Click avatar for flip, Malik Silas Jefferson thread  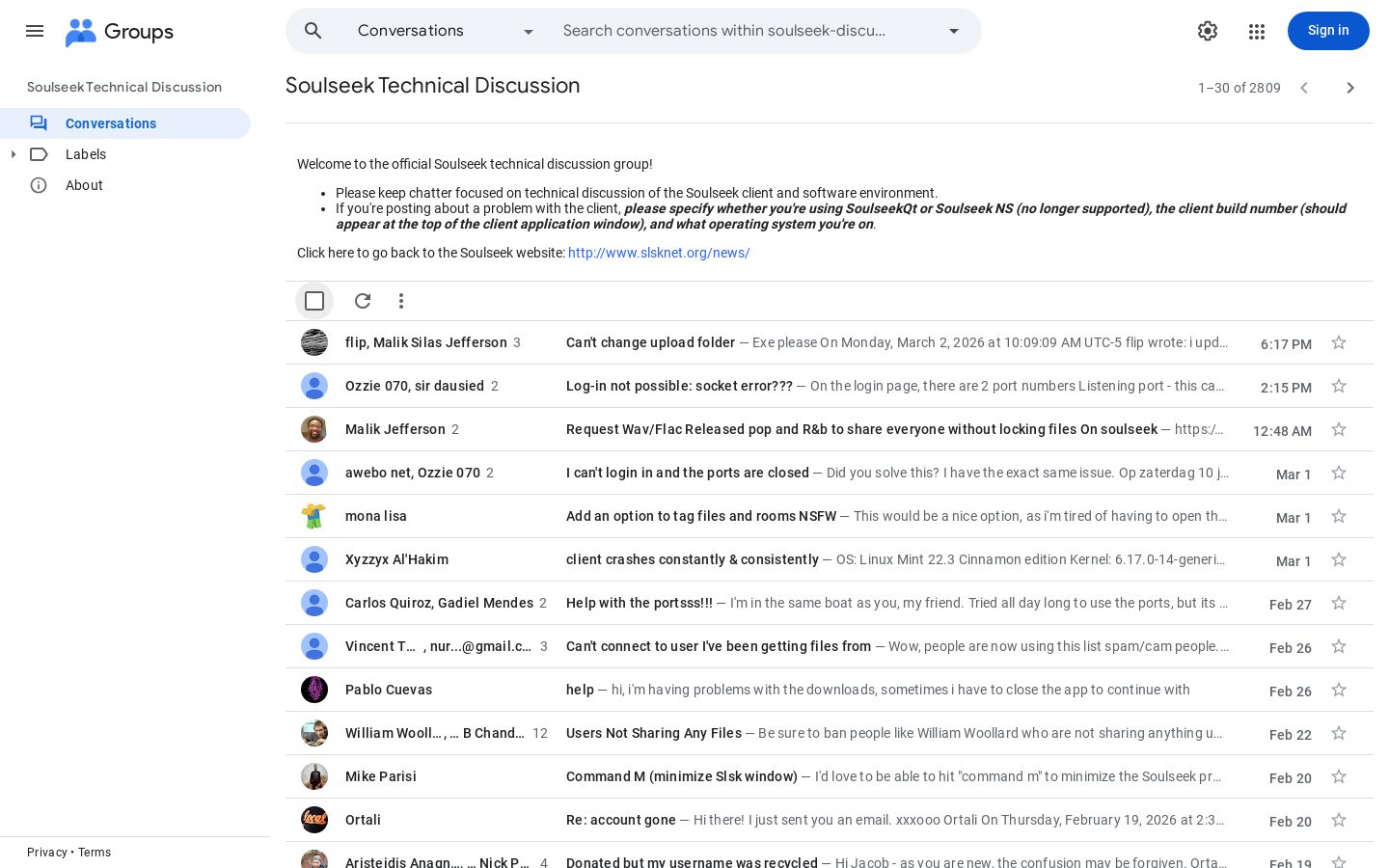(x=314, y=342)
